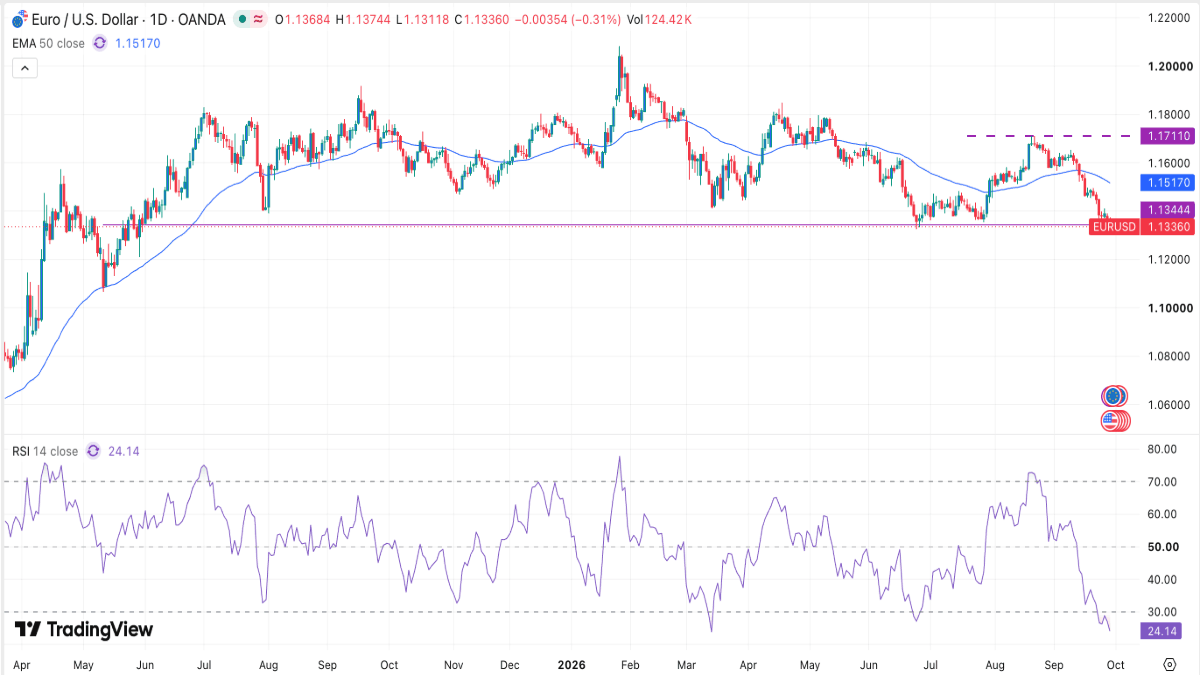Click the purple refresh icon beside RSI 14 close

(x=93, y=451)
